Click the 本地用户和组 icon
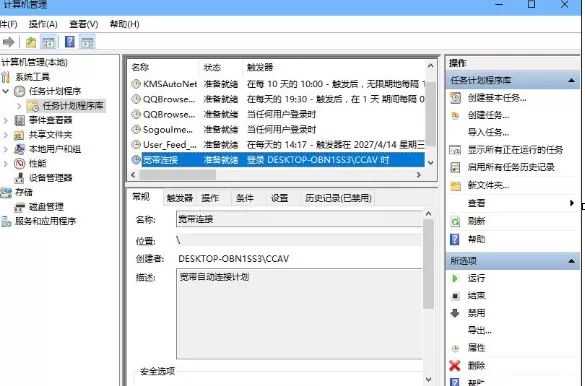The image size is (585, 386). coord(19,149)
